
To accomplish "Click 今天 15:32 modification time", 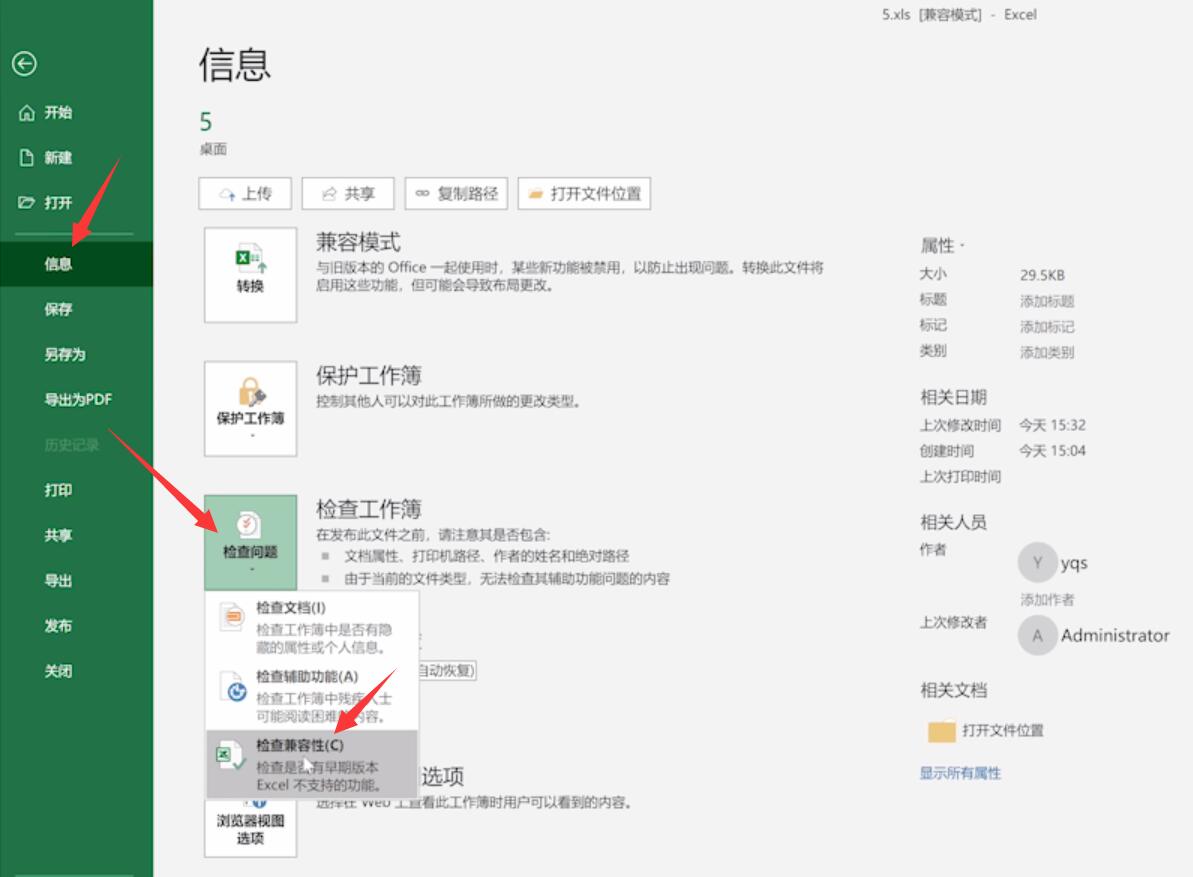I will (x=1052, y=425).
